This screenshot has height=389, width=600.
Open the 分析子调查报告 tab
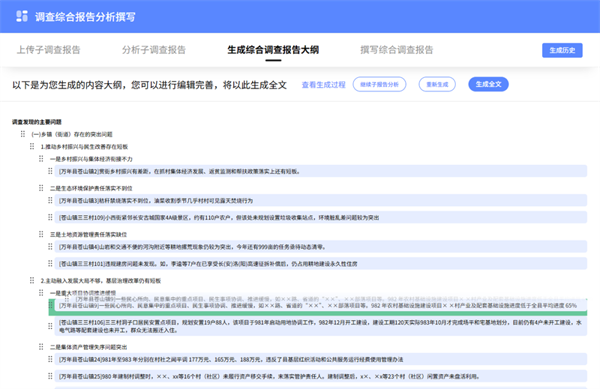[x=154, y=50]
